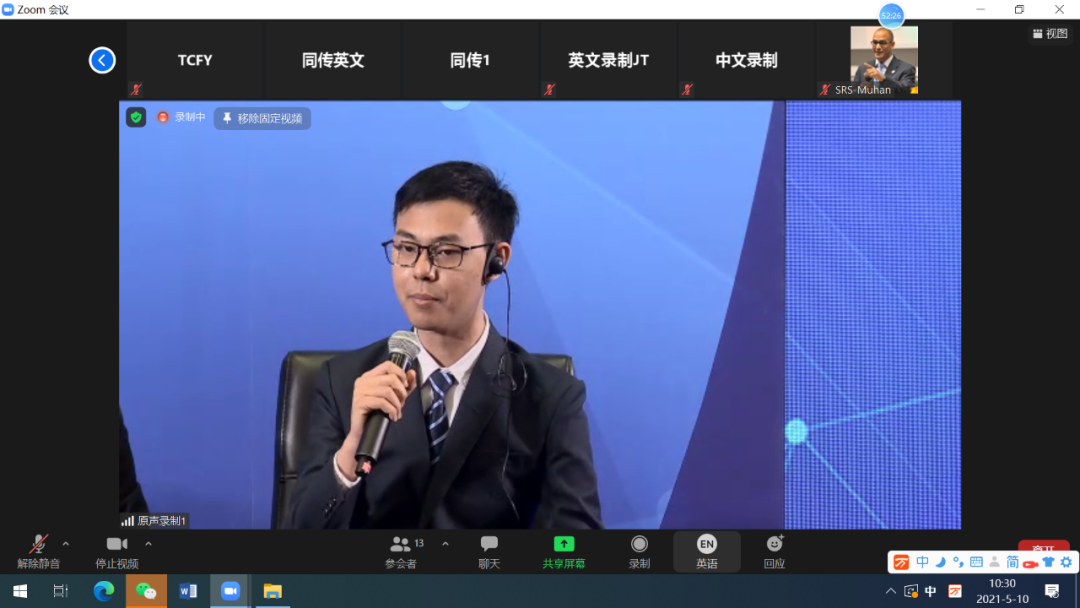The image size is (1080, 608).
Task: Click the green encryption shield icon
Action: coord(136,117)
